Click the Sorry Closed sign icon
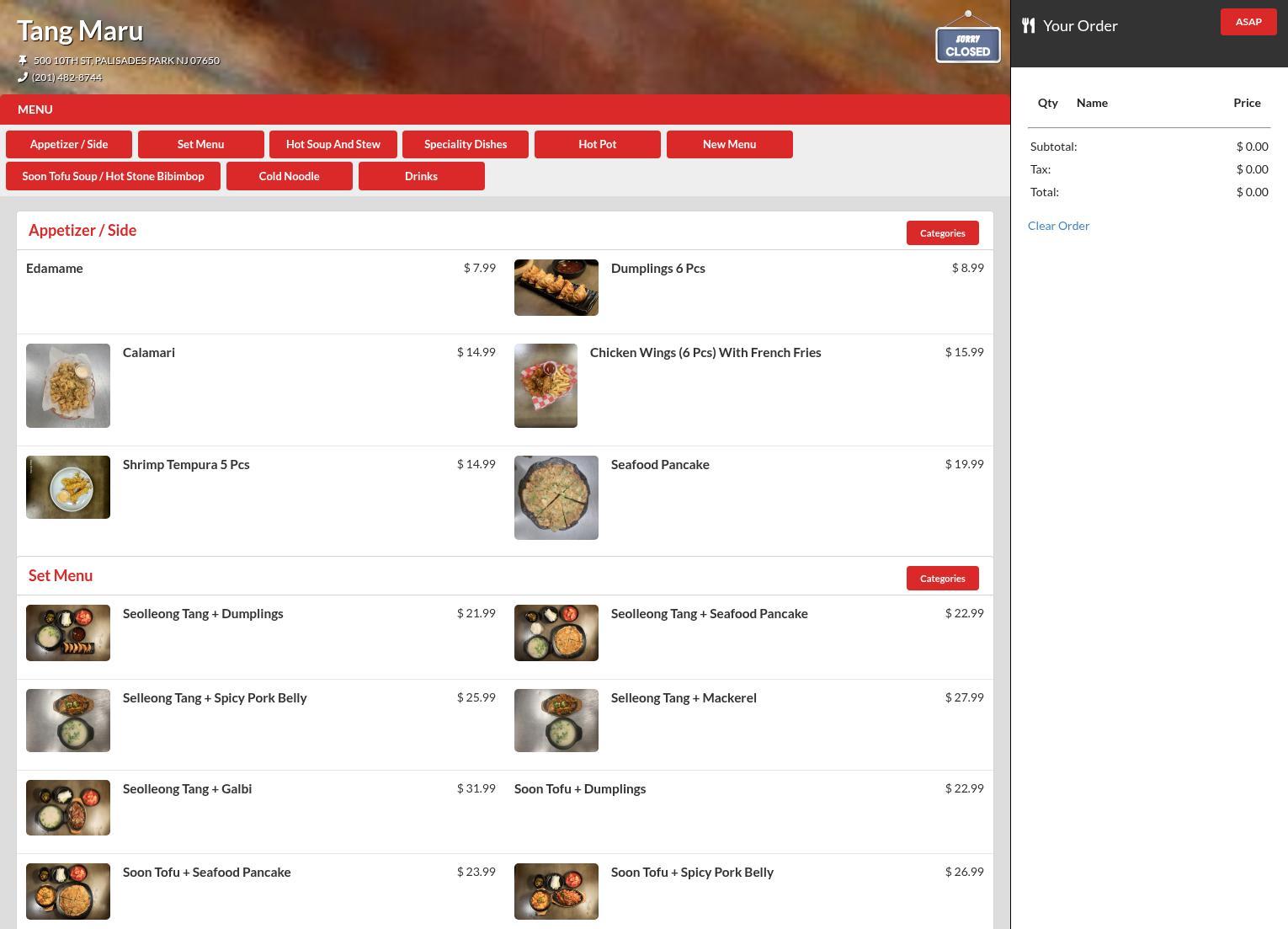Image resolution: width=1288 pixels, height=929 pixels. point(967,40)
